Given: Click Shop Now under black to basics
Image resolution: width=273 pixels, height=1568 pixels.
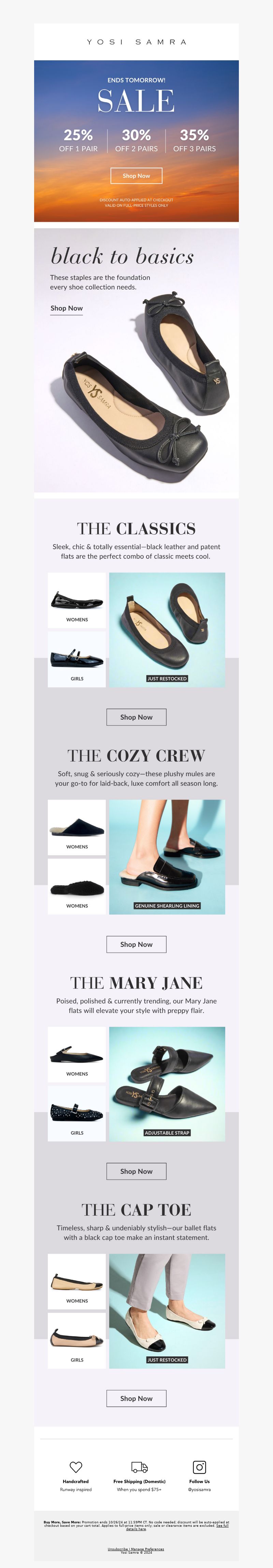Looking at the screenshot, I should [x=67, y=309].
